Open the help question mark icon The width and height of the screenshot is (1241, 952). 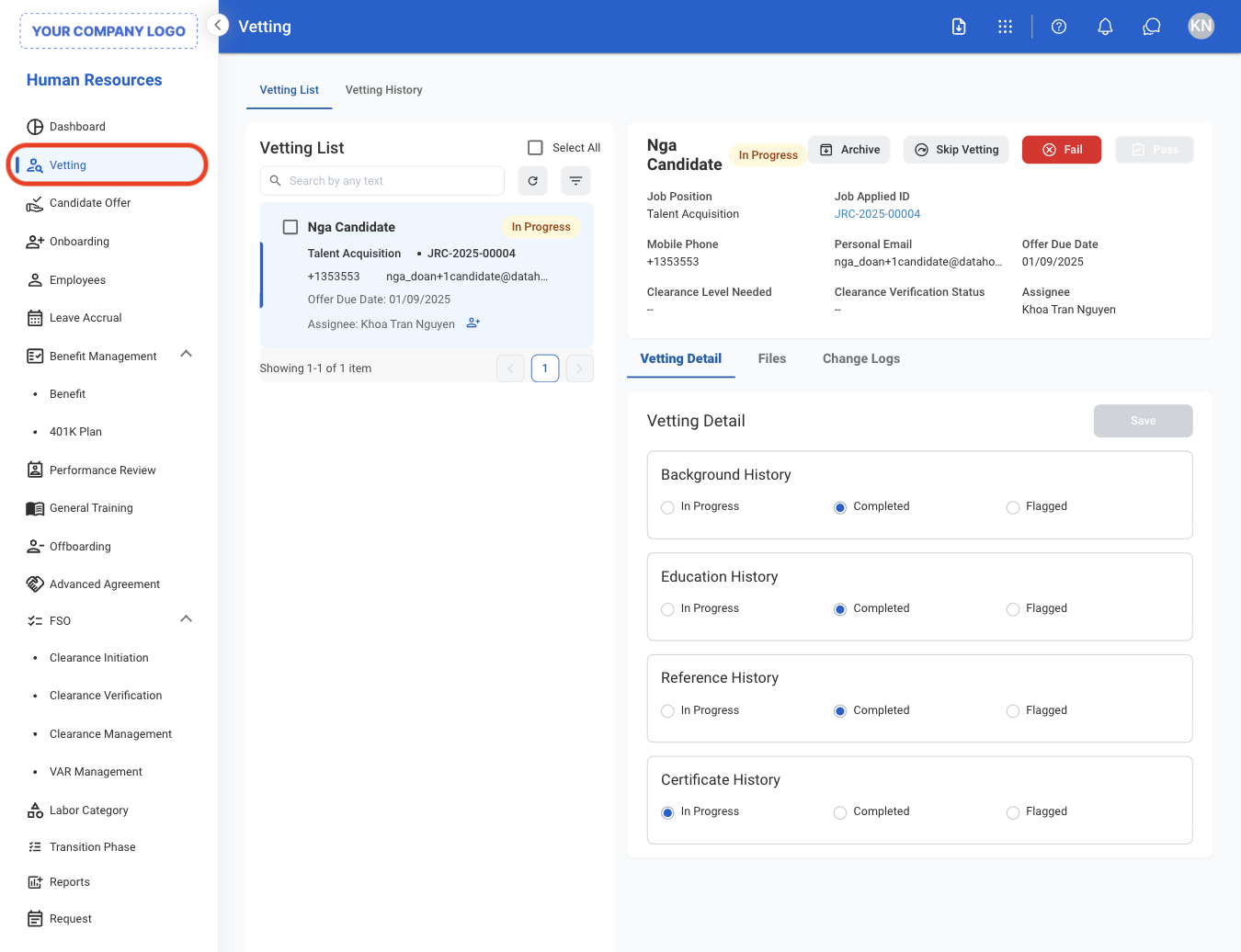point(1059,27)
